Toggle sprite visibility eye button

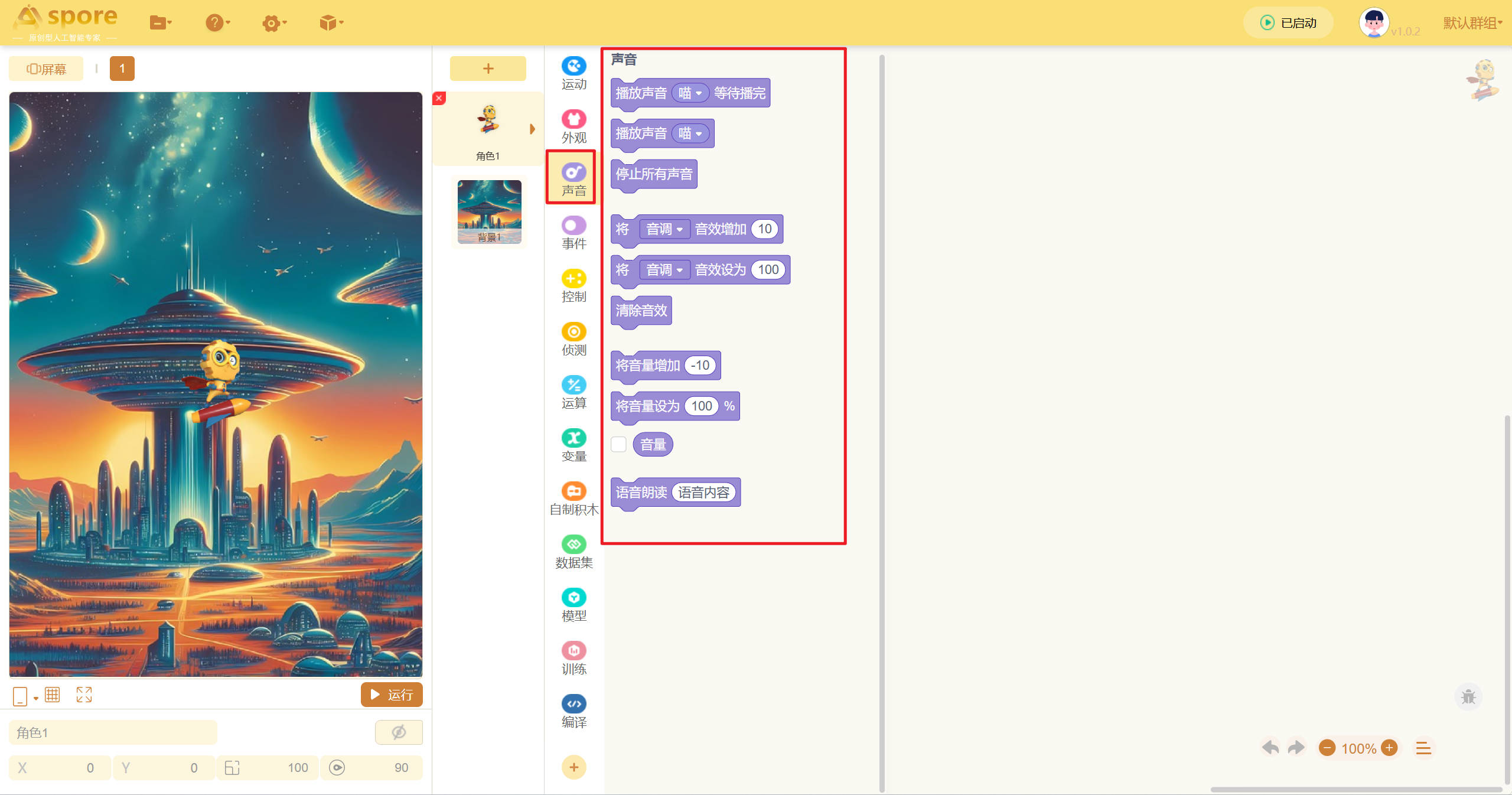[x=399, y=732]
